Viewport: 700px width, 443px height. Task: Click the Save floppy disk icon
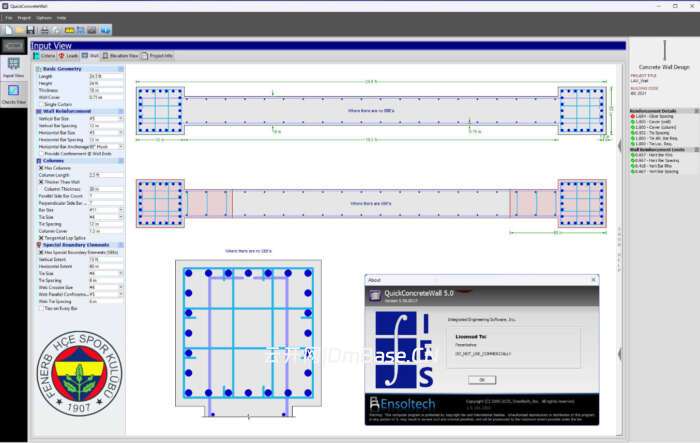[x=30, y=30]
